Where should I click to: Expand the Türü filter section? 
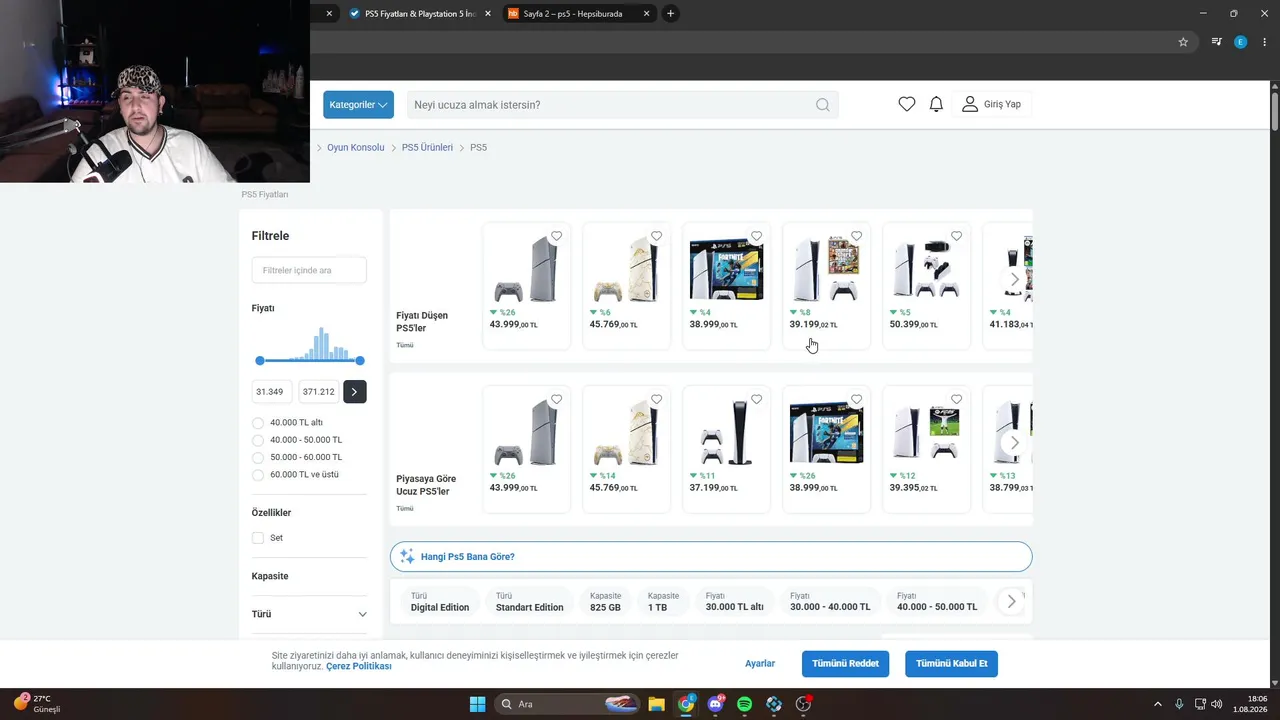click(362, 614)
